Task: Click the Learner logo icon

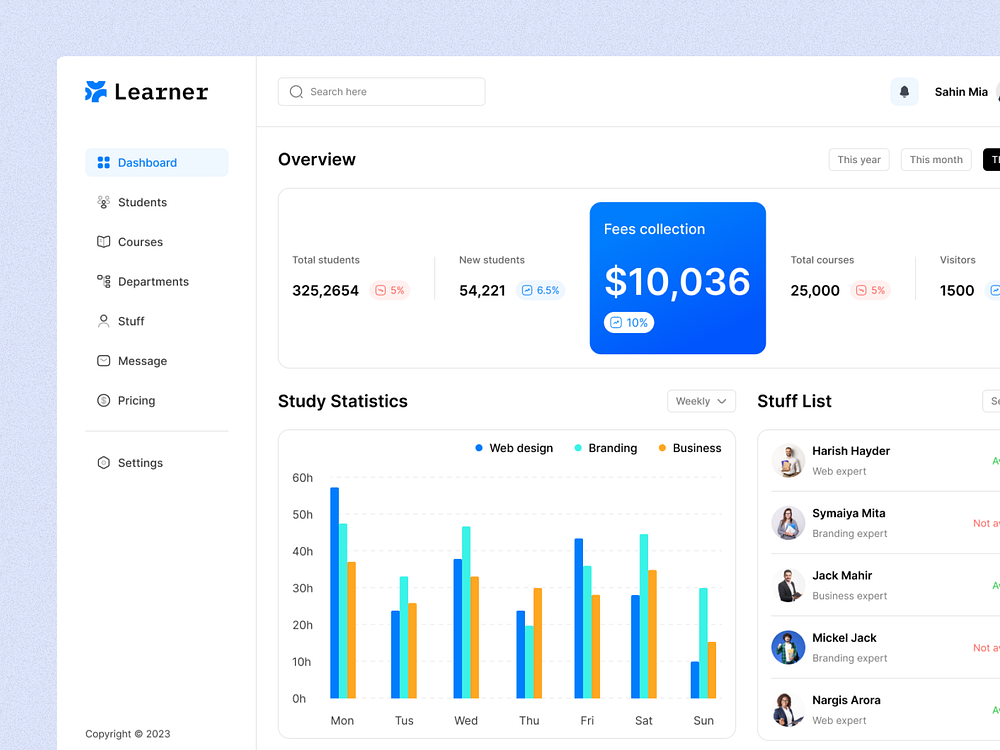Action: click(x=96, y=92)
